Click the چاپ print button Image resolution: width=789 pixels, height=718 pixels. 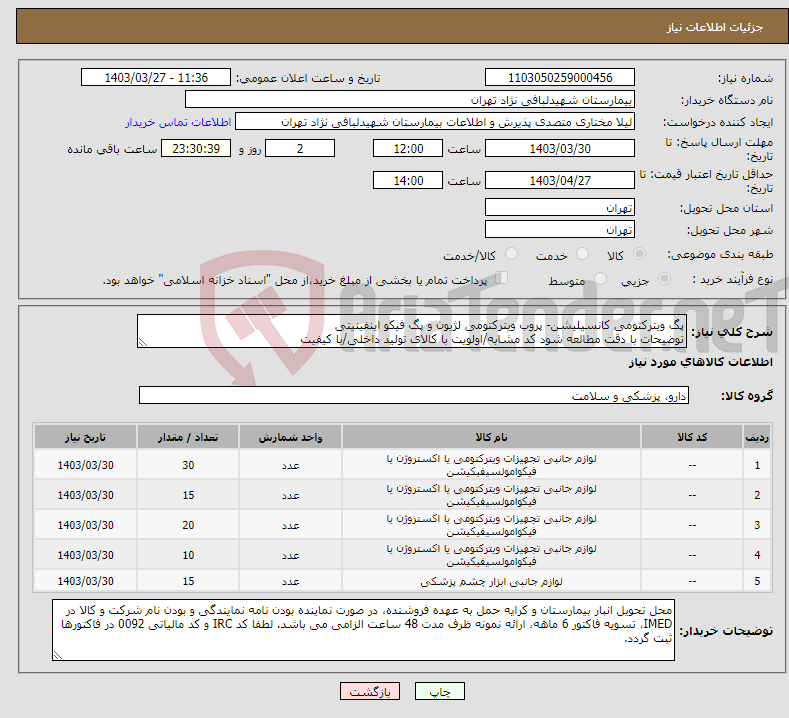(439, 691)
